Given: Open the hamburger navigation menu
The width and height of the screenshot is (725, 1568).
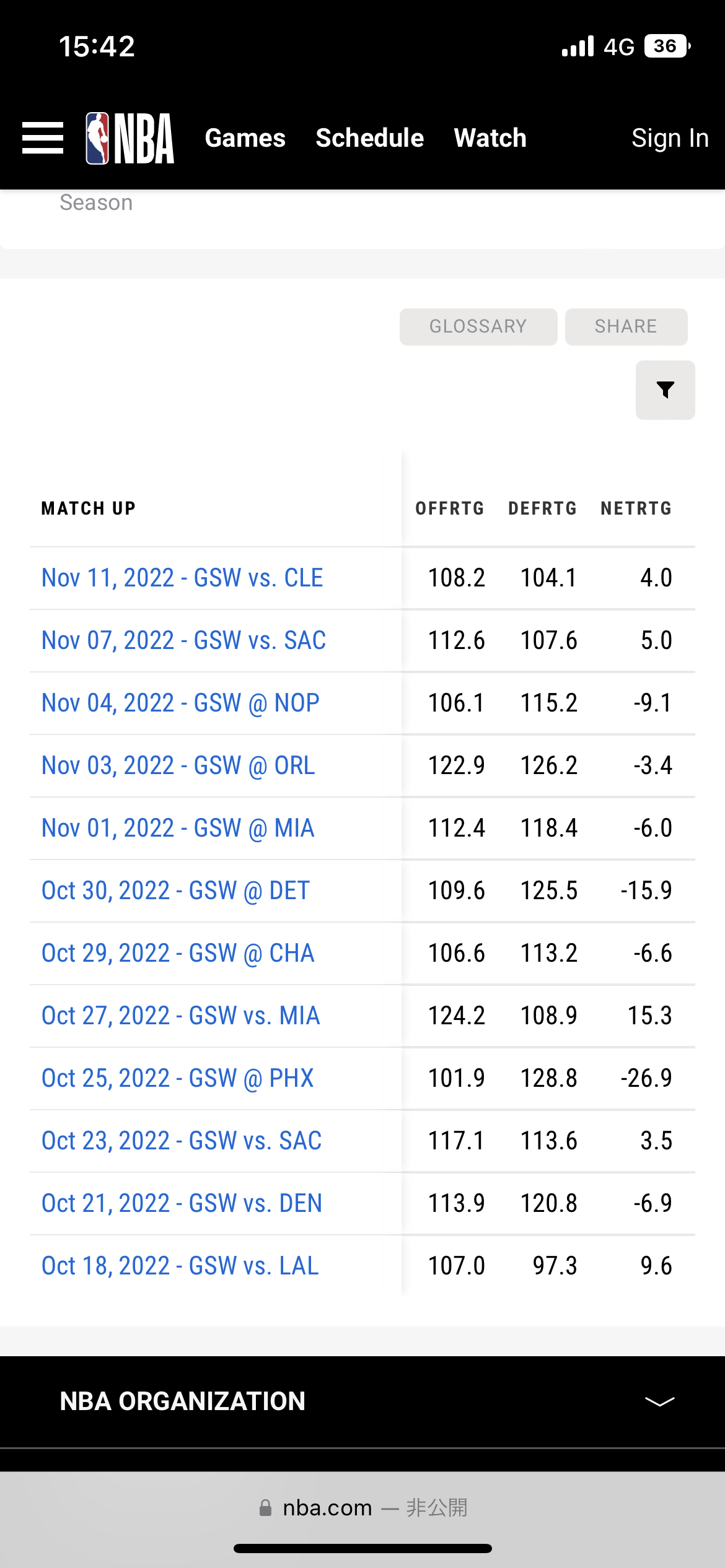Looking at the screenshot, I should coord(43,138).
